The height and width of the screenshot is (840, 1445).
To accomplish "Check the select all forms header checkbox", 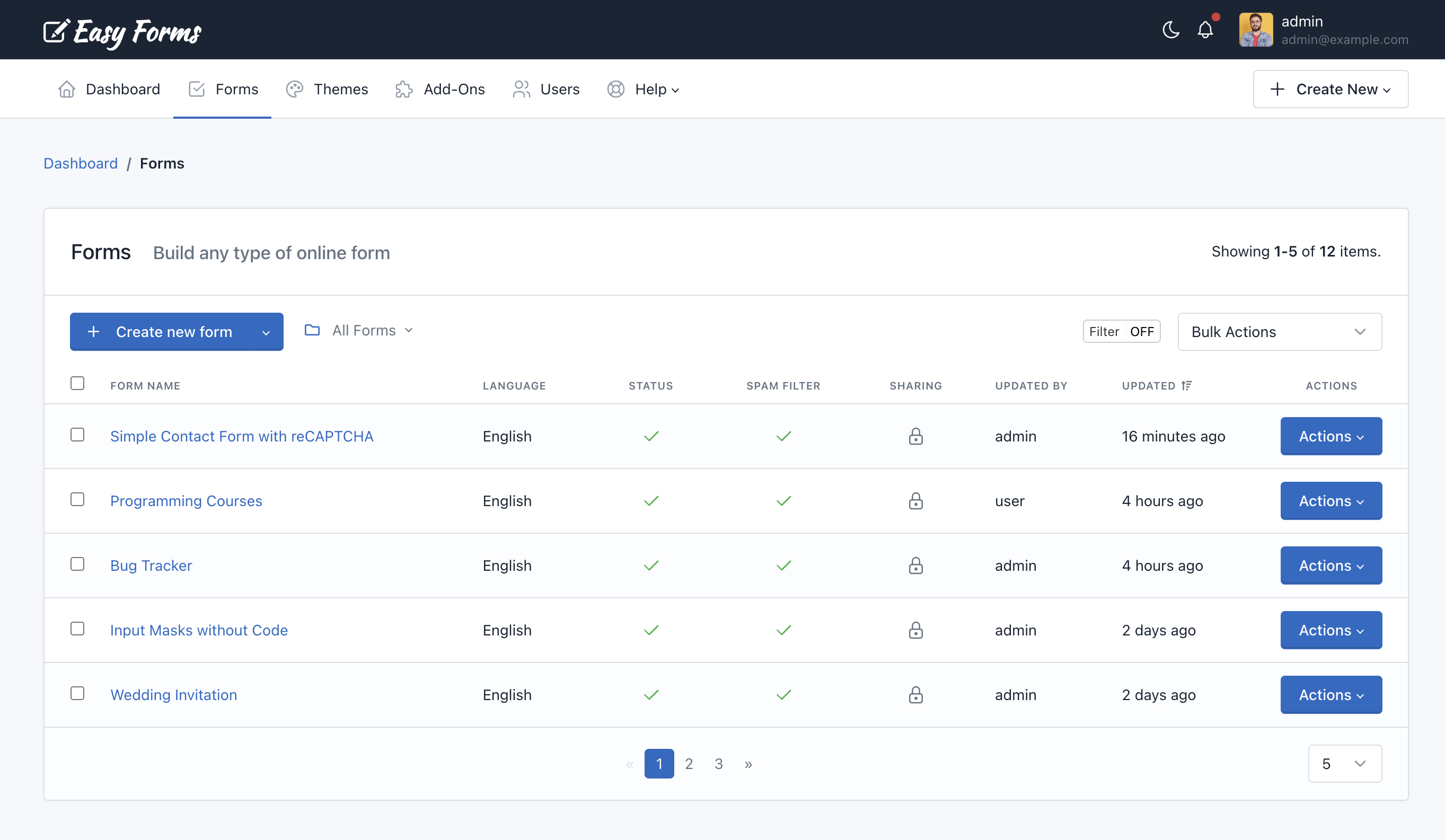I will [77, 383].
